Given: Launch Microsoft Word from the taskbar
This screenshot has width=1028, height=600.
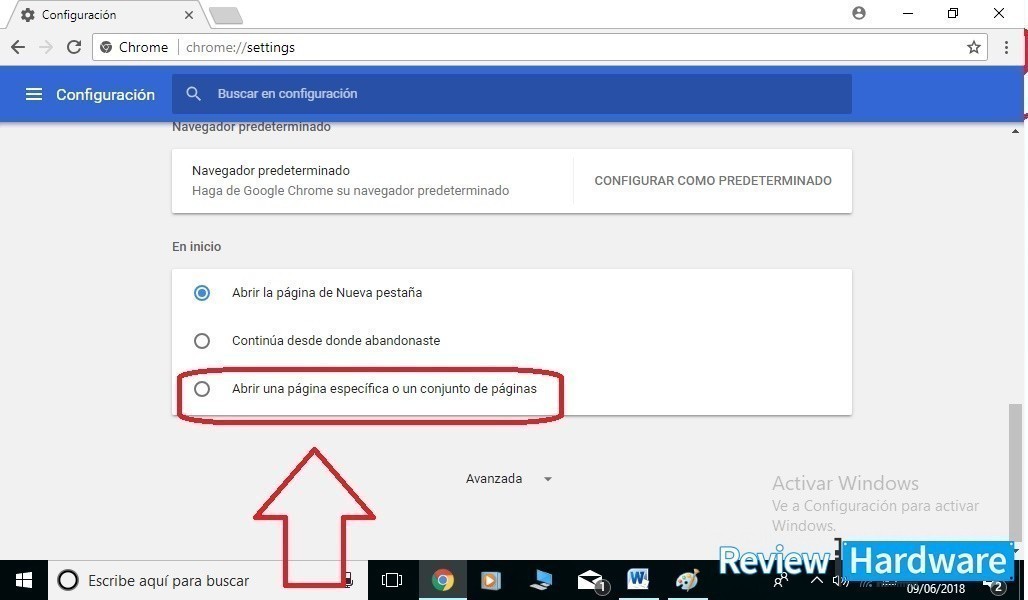Looking at the screenshot, I should tap(638, 580).
